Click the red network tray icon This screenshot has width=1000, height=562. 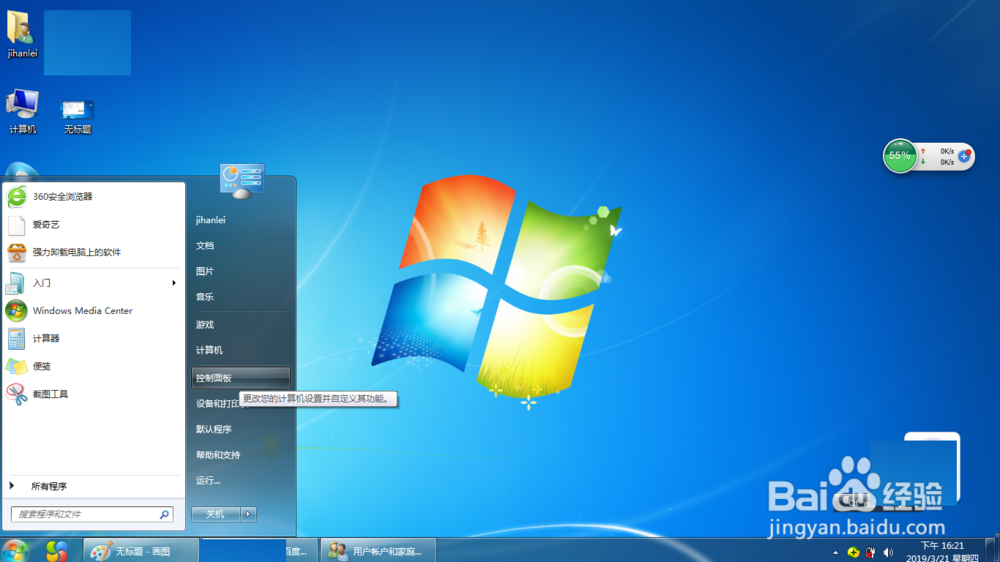tap(871, 552)
